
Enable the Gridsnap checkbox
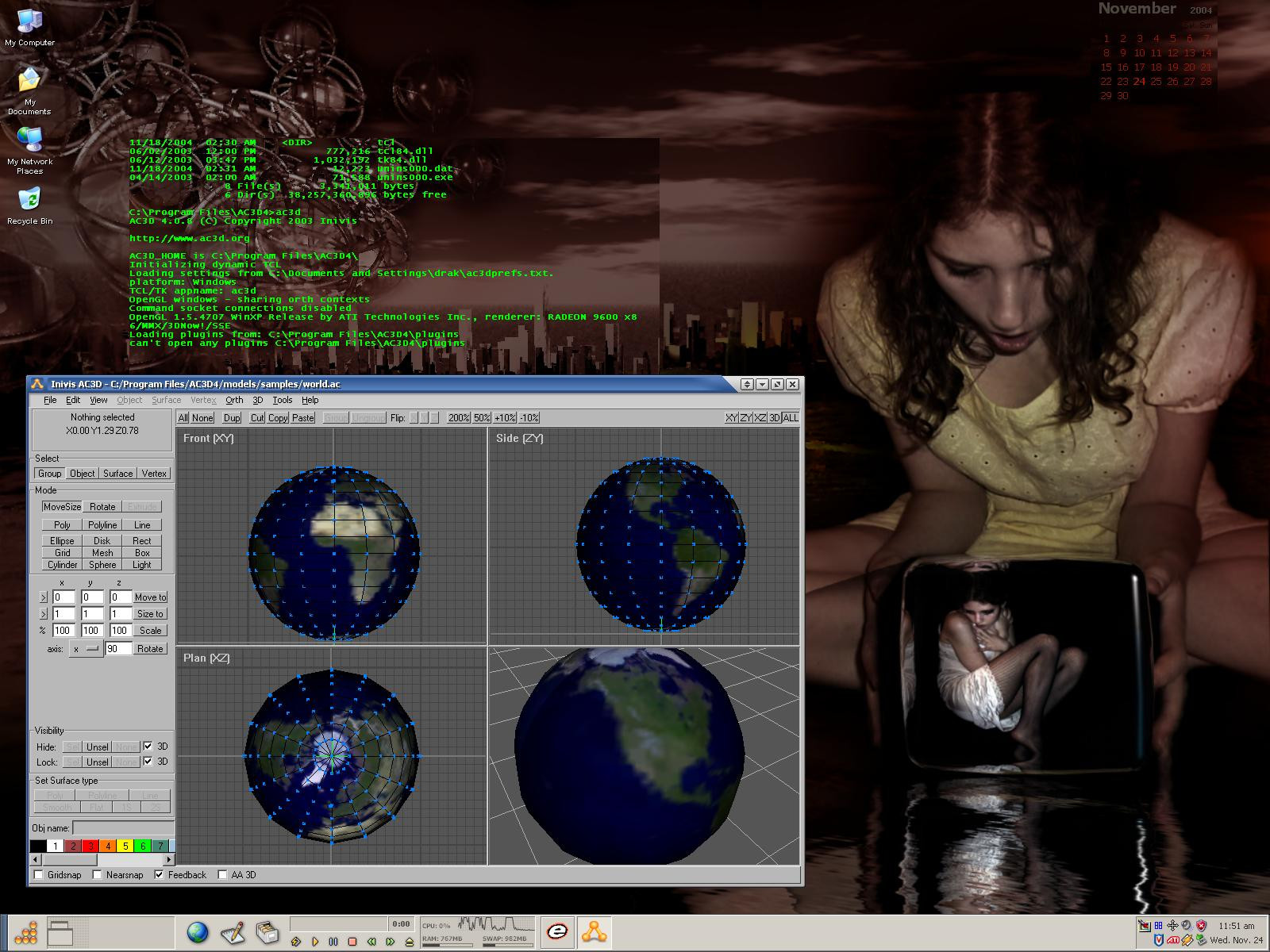(39, 875)
